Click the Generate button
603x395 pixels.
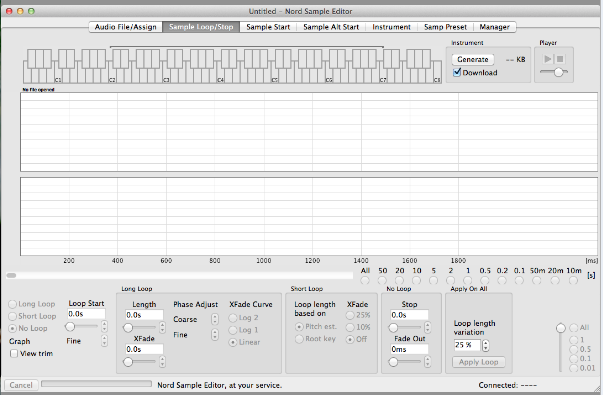pyautogui.click(x=473, y=59)
